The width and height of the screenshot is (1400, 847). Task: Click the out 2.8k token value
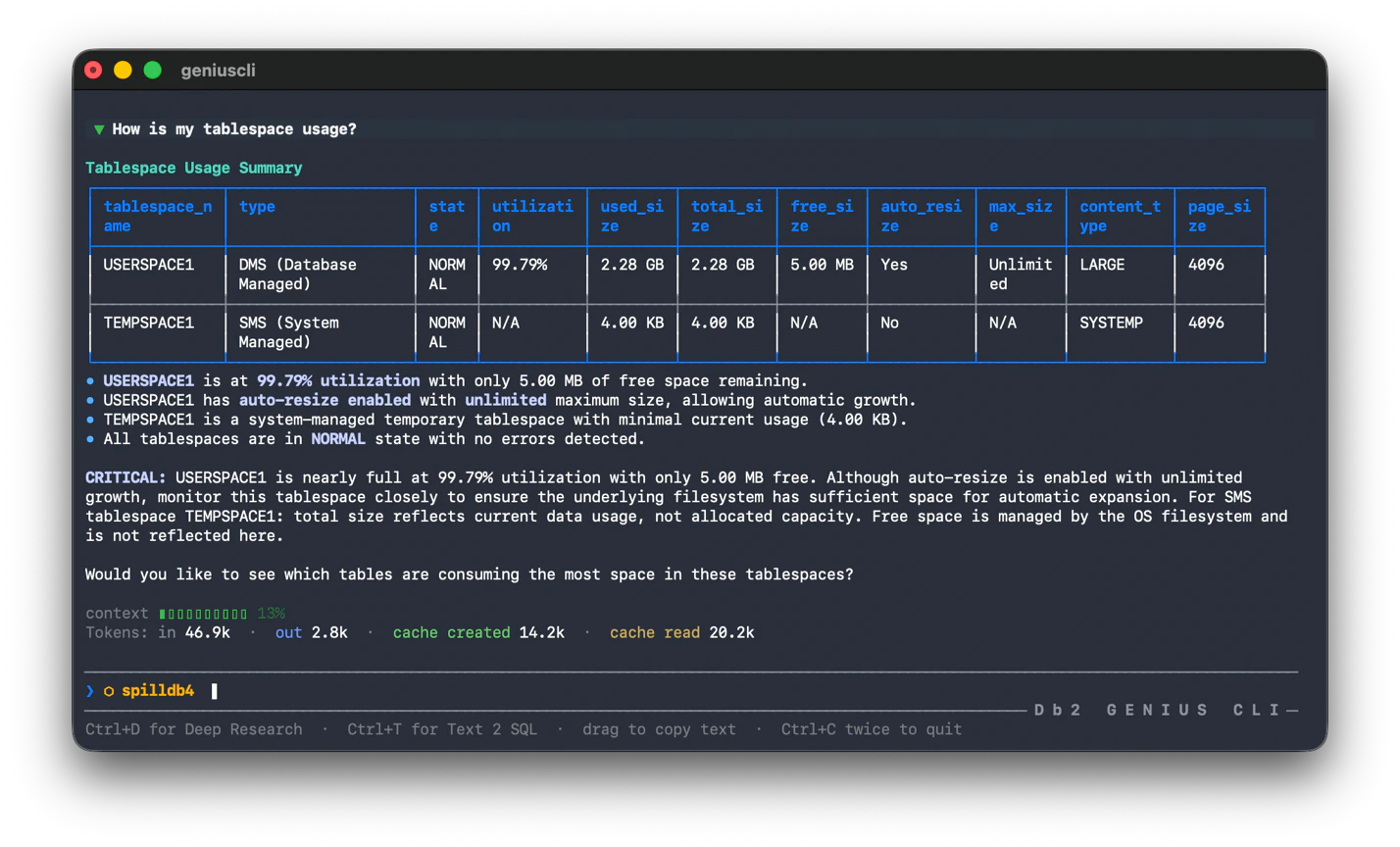(x=312, y=633)
